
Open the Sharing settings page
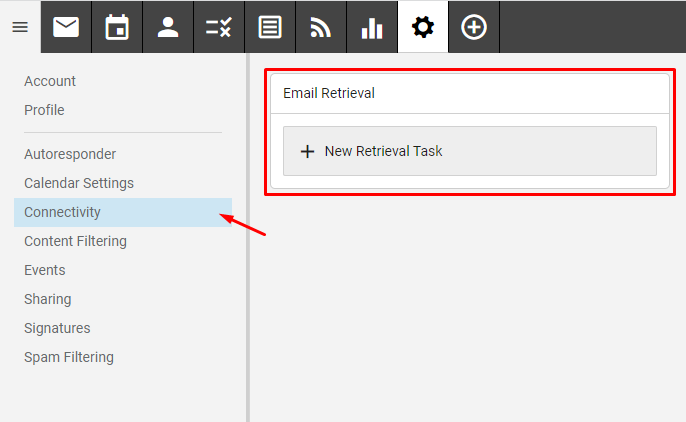(x=47, y=299)
